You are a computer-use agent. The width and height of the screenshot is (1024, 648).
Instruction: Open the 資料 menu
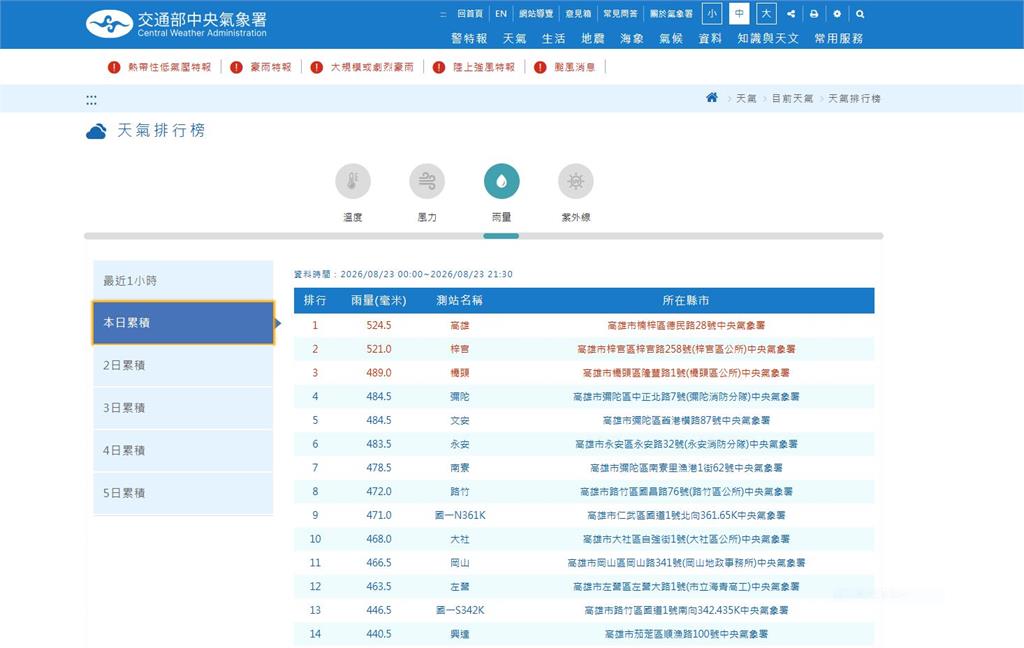click(x=710, y=39)
